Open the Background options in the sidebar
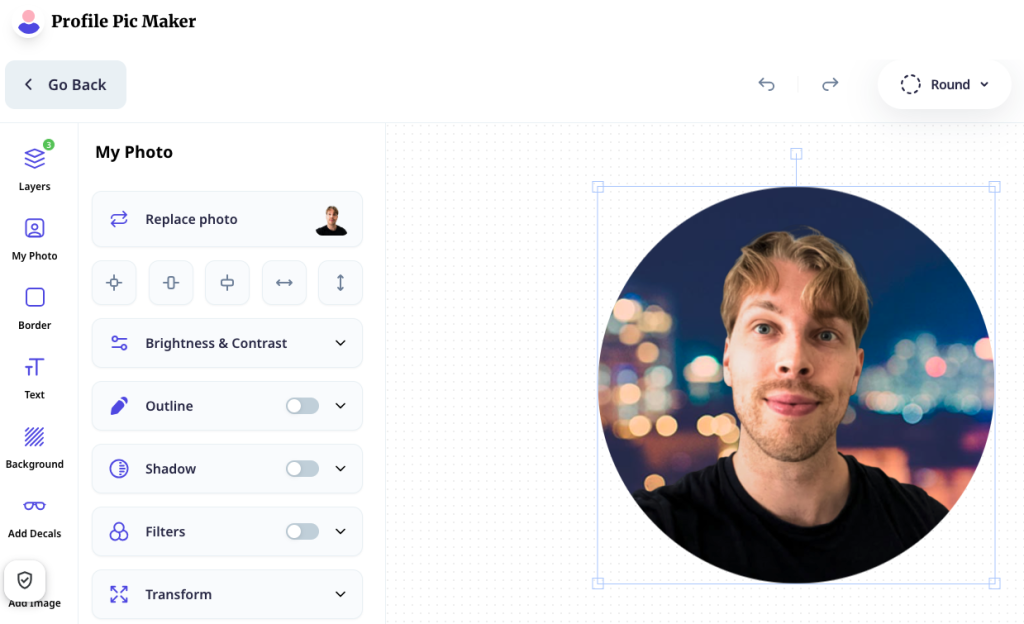The width and height of the screenshot is (1024, 624). pyautogui.click(x=35, y=447)
